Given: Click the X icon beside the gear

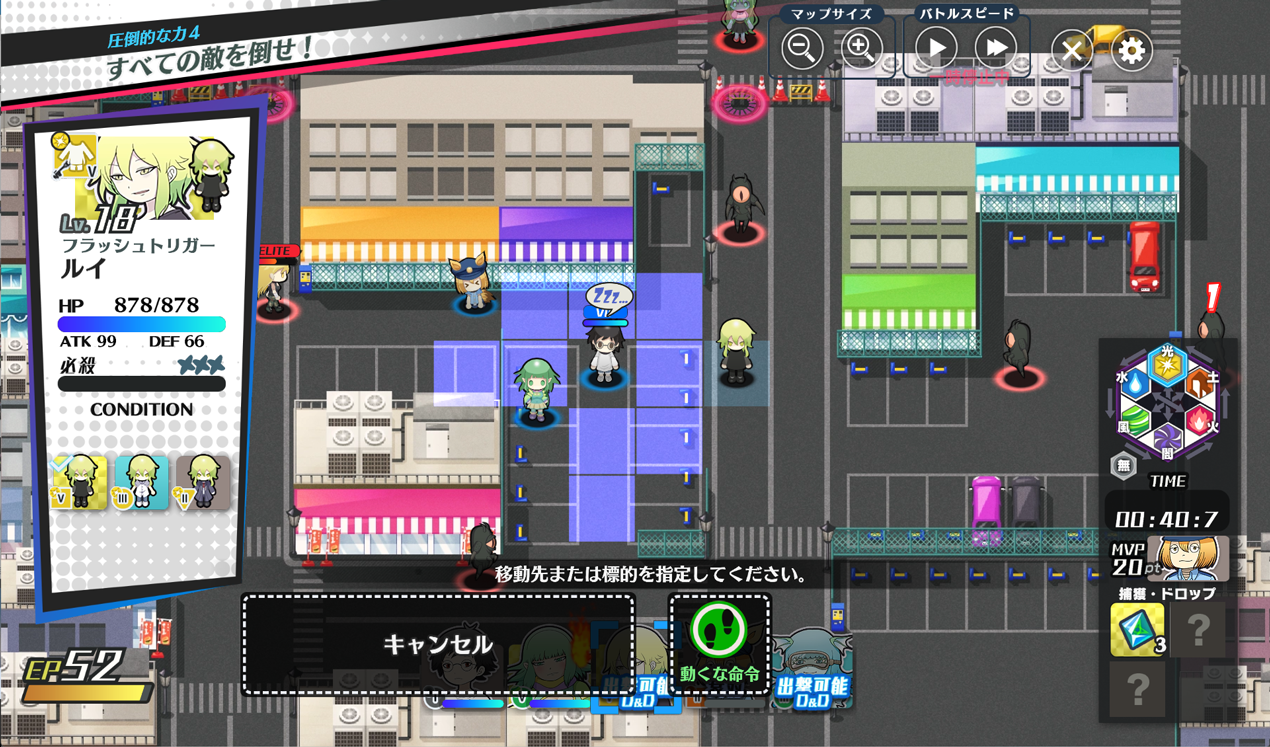Looking at the screenshot, I should (x=1072, y=50).
